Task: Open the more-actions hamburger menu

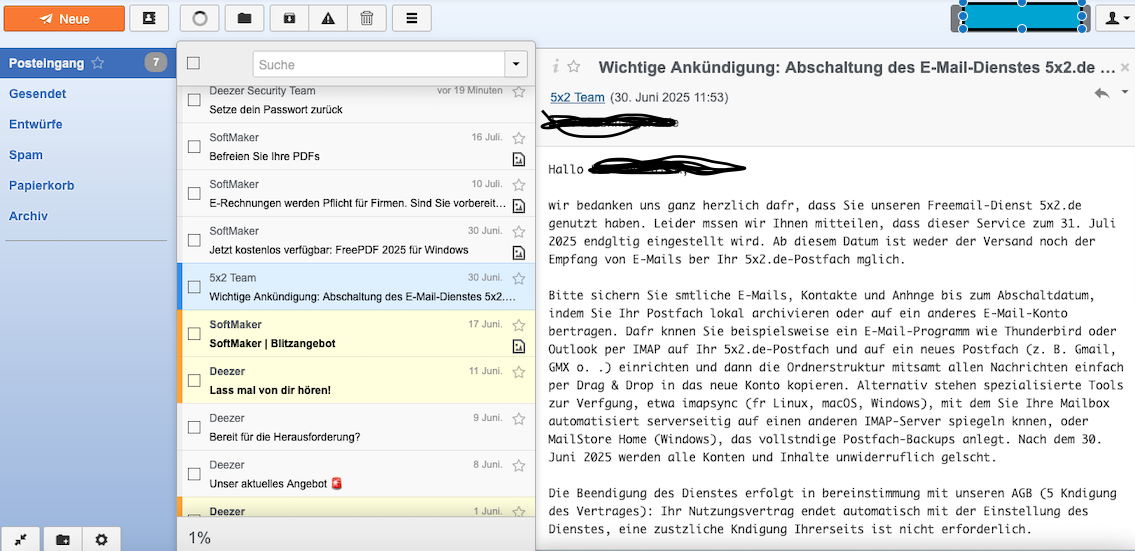Action: (412, 18)
